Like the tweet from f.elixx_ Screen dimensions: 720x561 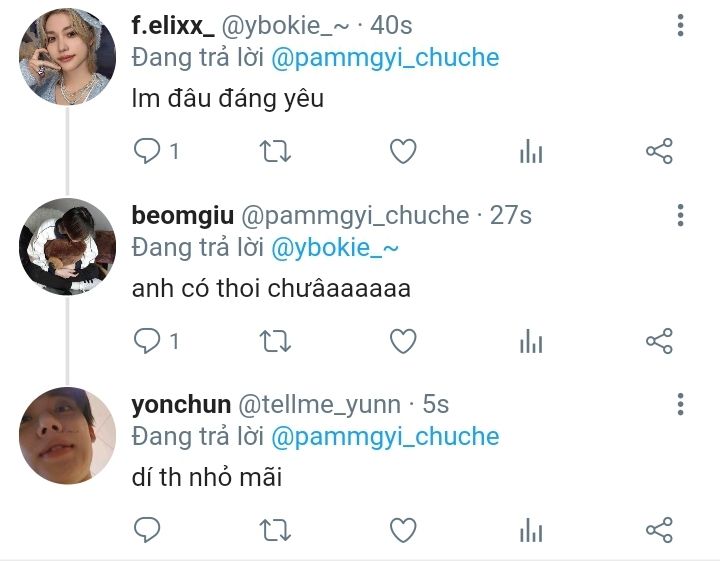click(403, 151)
